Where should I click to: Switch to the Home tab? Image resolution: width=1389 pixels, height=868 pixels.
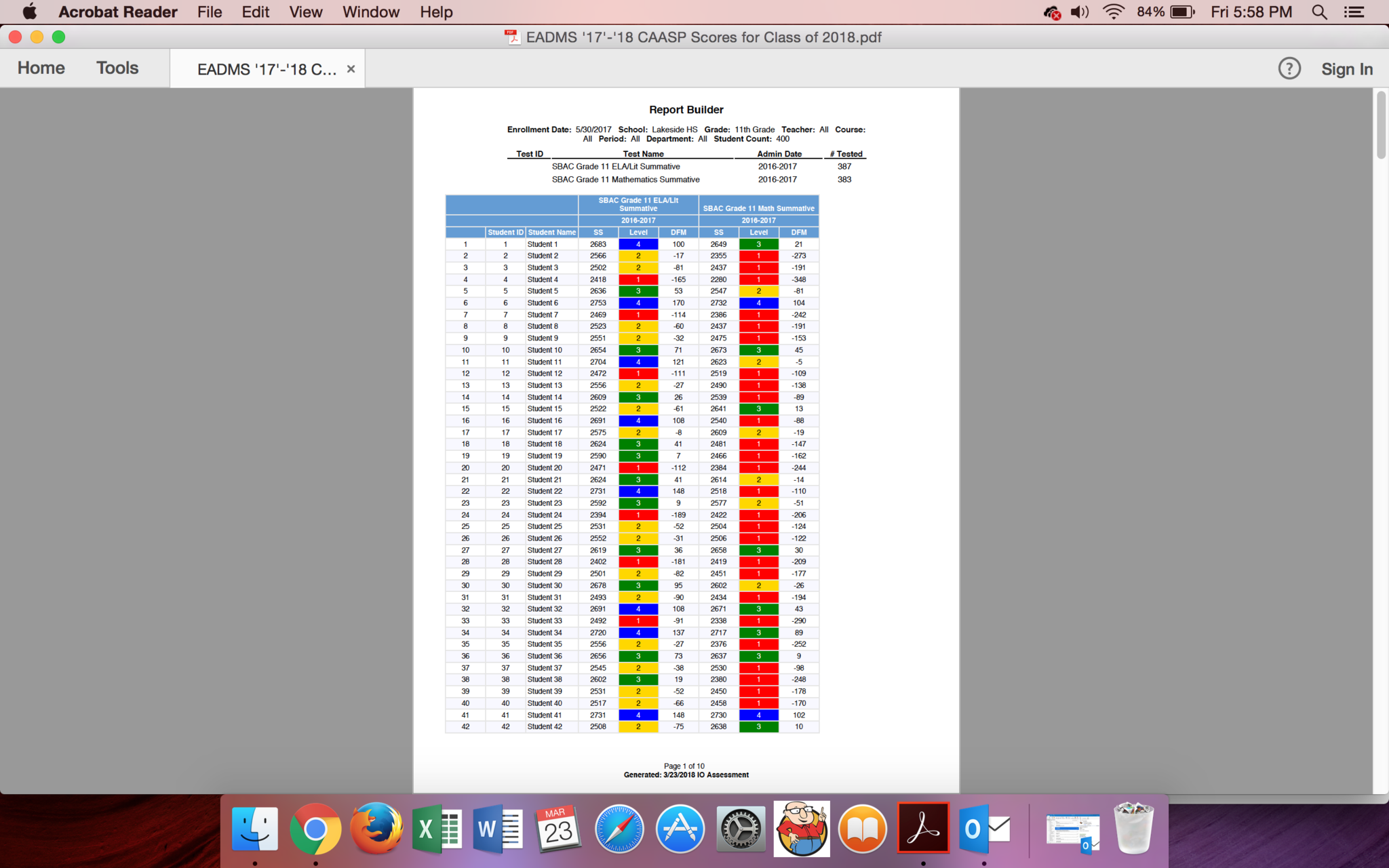(41, 68)
